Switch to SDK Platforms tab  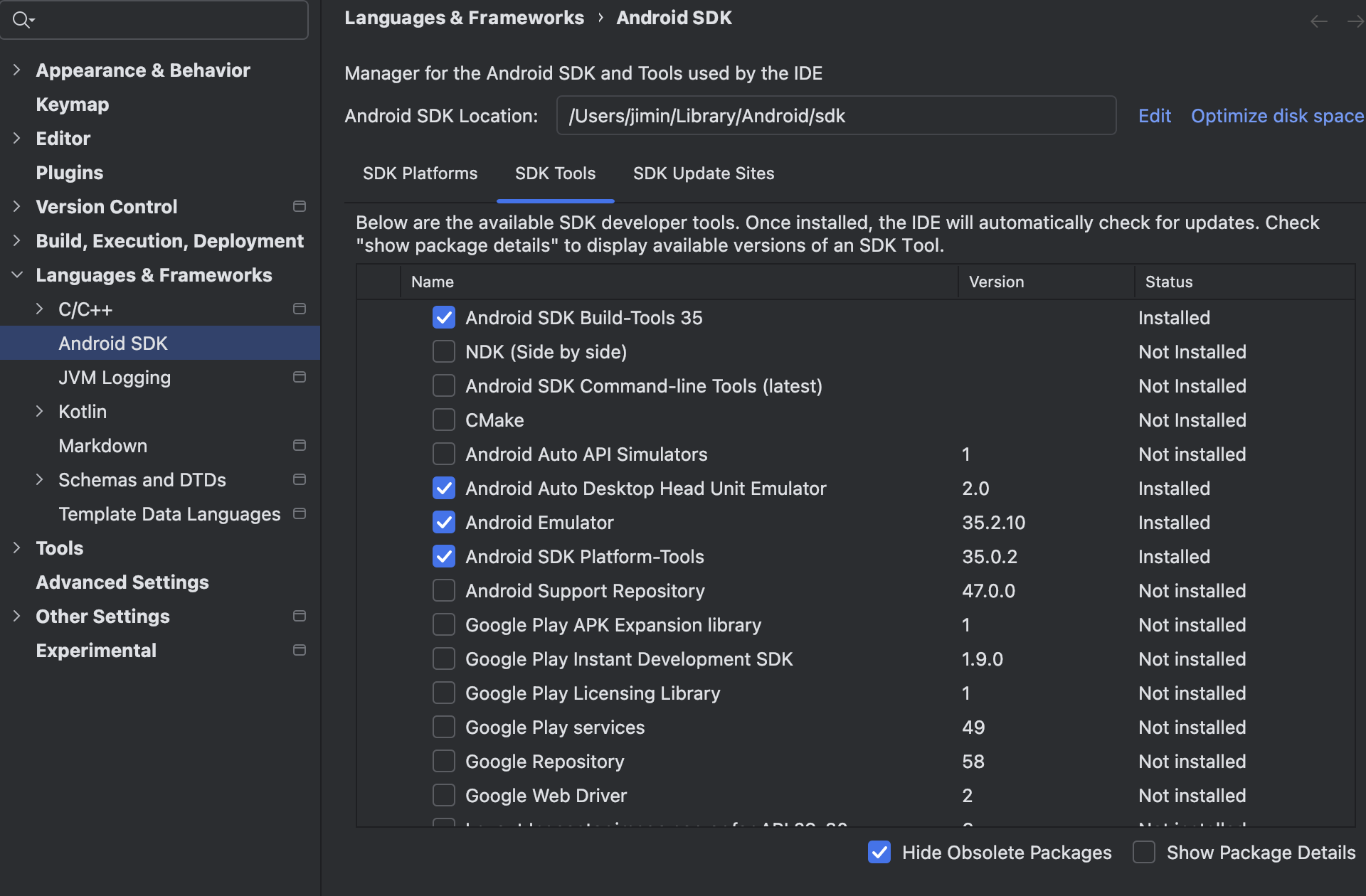420,174
